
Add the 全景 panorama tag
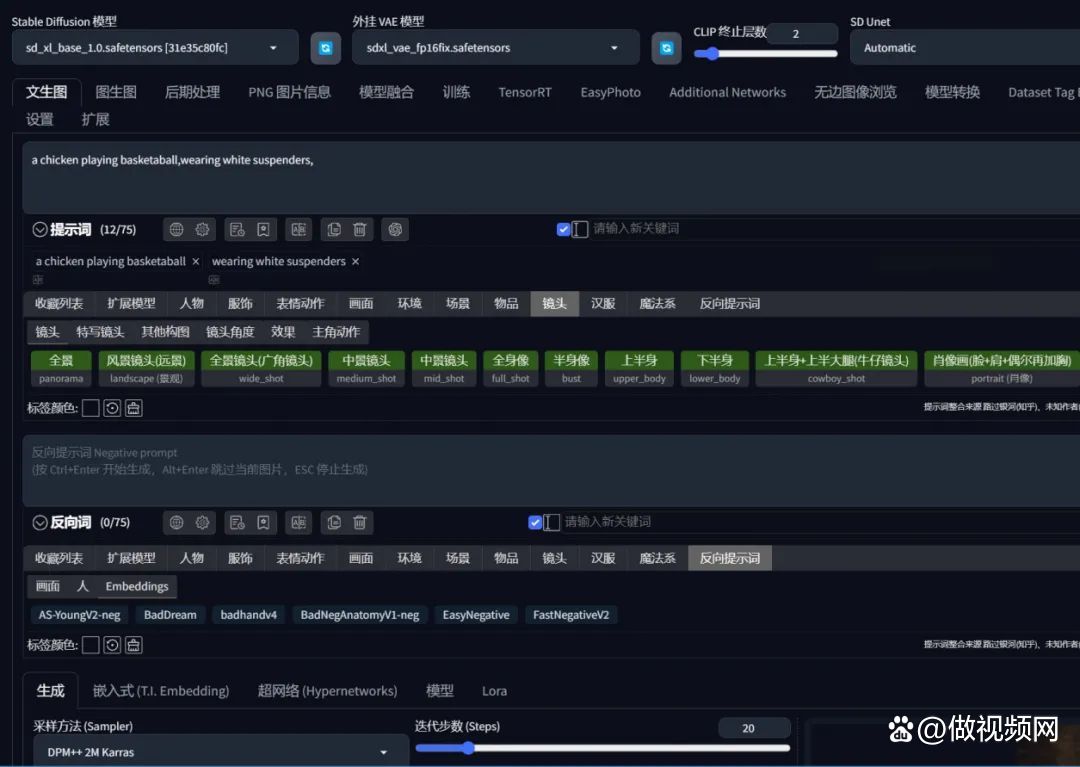click(61, 368)
